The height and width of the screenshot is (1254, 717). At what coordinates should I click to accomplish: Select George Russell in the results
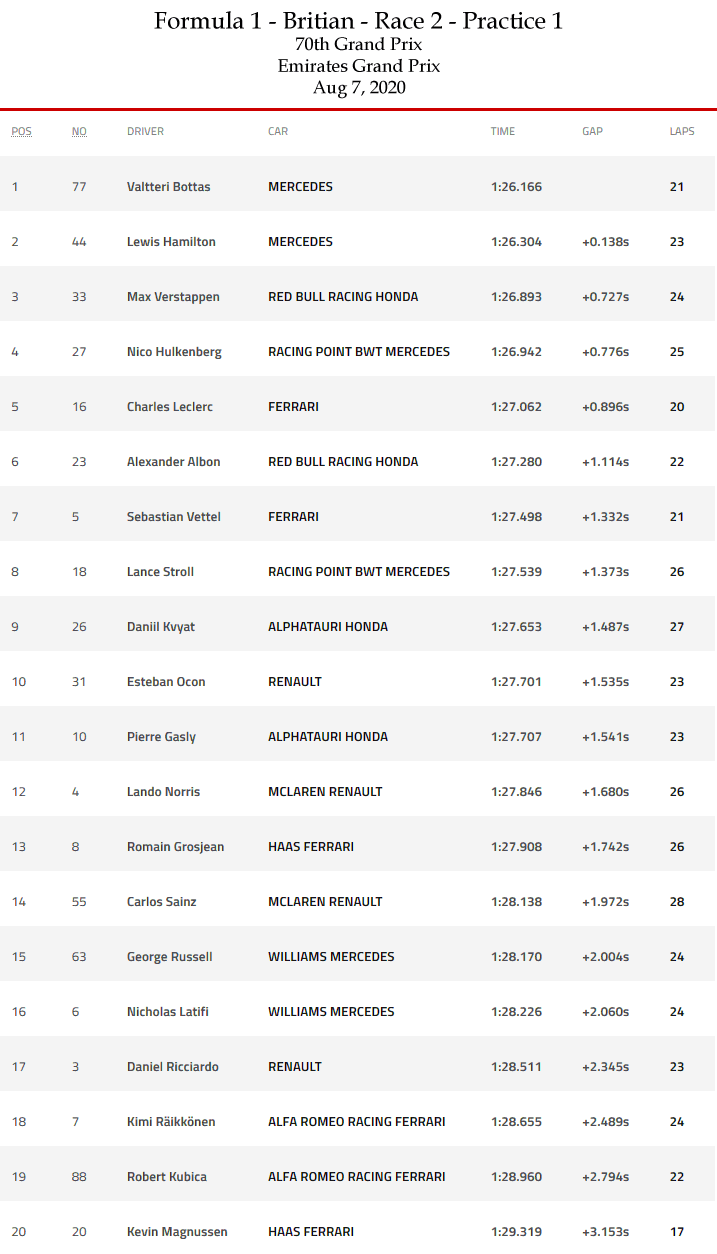pos(169,957)
